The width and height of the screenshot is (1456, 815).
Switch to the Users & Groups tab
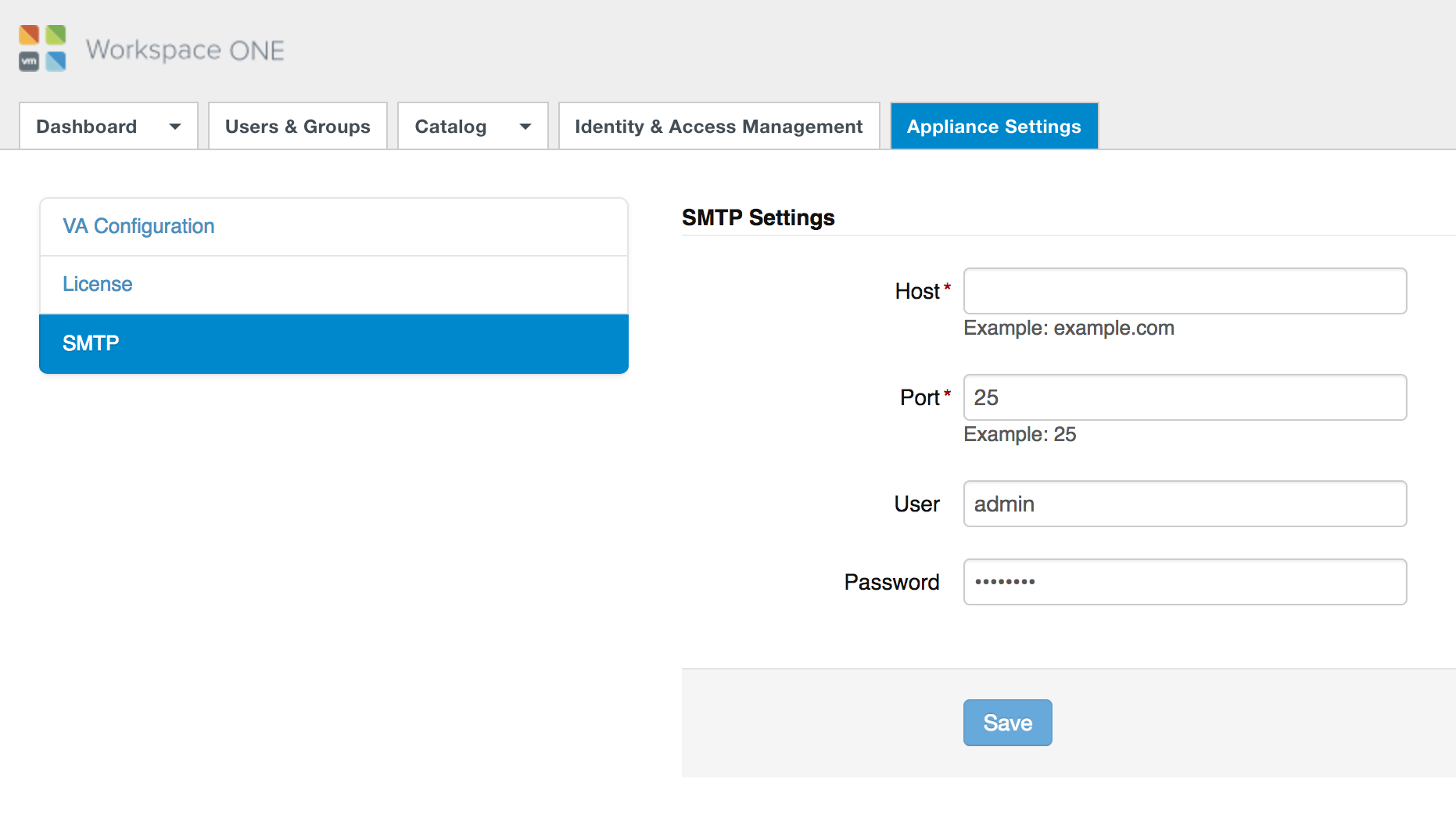pyautogui.click(x=297, y=127)
